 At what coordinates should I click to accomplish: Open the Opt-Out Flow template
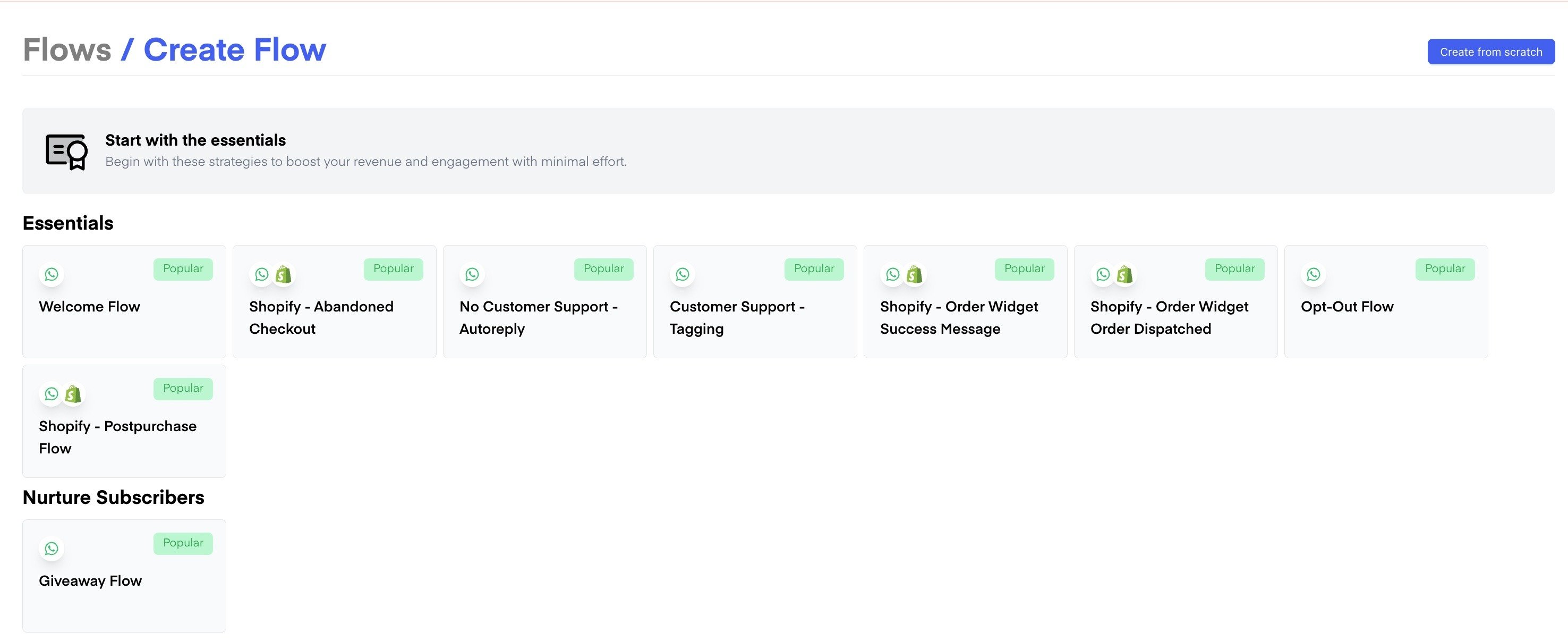1386,301
